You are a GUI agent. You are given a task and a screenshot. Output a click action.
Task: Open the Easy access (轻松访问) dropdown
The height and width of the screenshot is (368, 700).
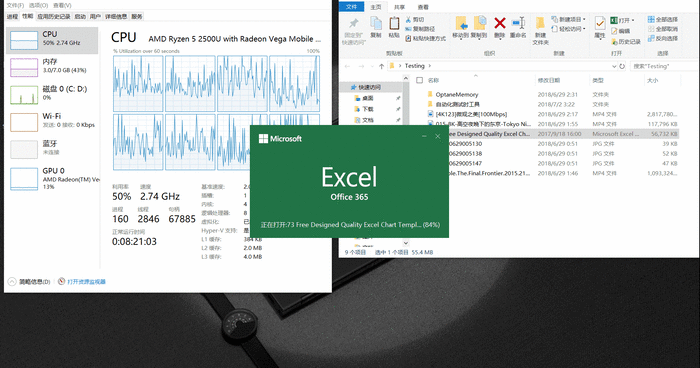coord(569,29)
